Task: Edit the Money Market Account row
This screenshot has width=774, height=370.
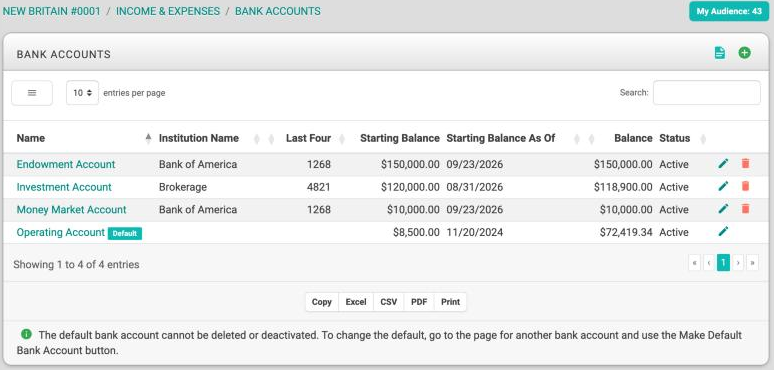Action: pos(723,209)
